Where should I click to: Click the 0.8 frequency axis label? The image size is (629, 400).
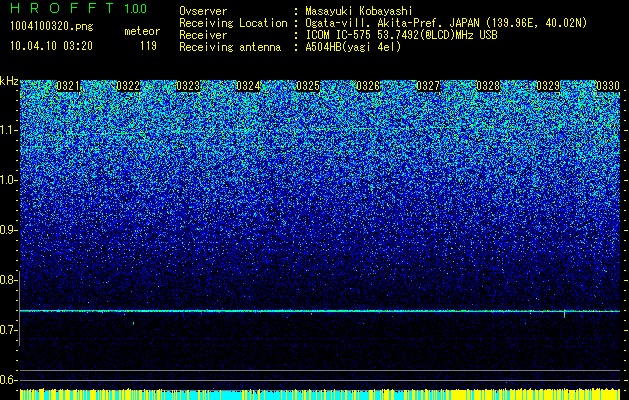pos(8,280)
